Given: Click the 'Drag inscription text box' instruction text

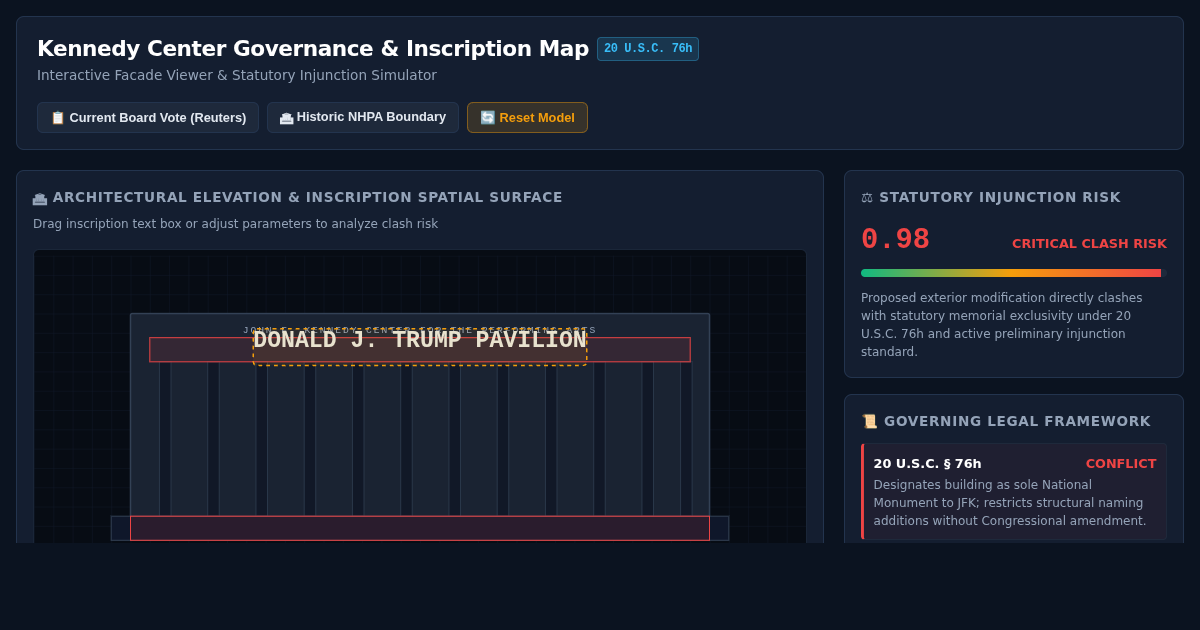Looking at the screenshot, I should (235, 224).
